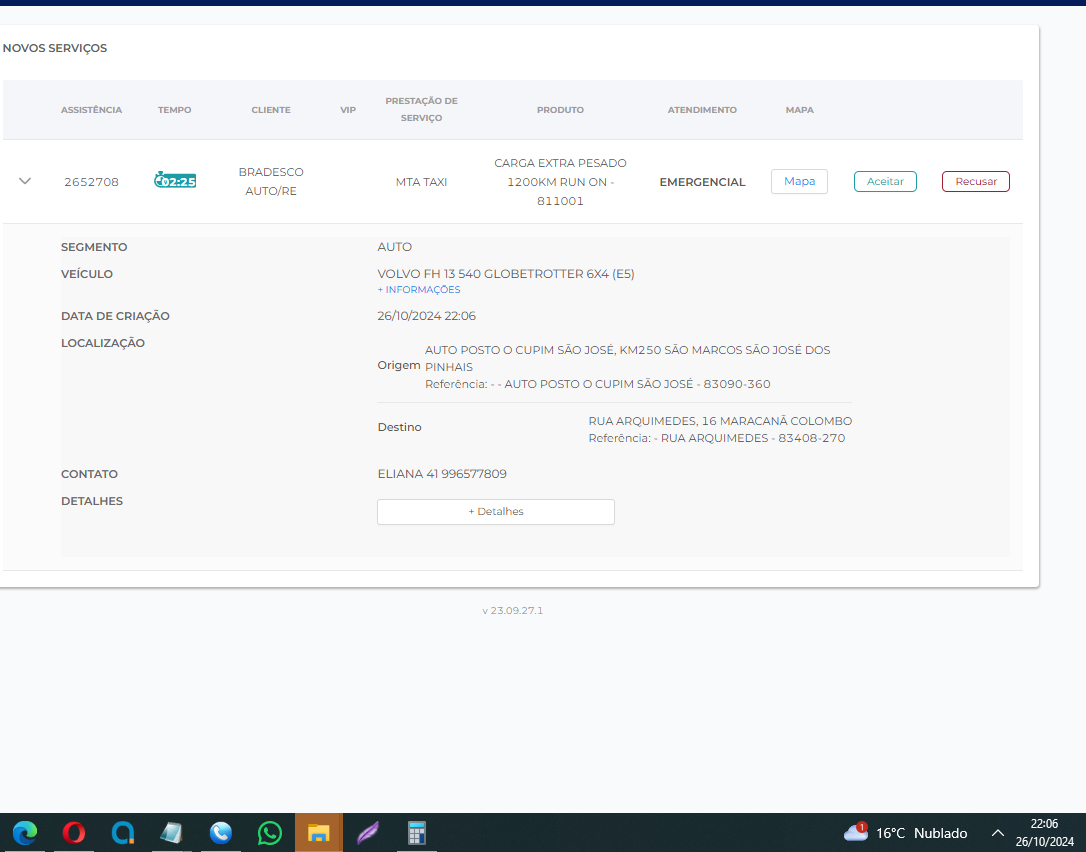Click the version text v 23.09.27.1

[x=513, y=610]
